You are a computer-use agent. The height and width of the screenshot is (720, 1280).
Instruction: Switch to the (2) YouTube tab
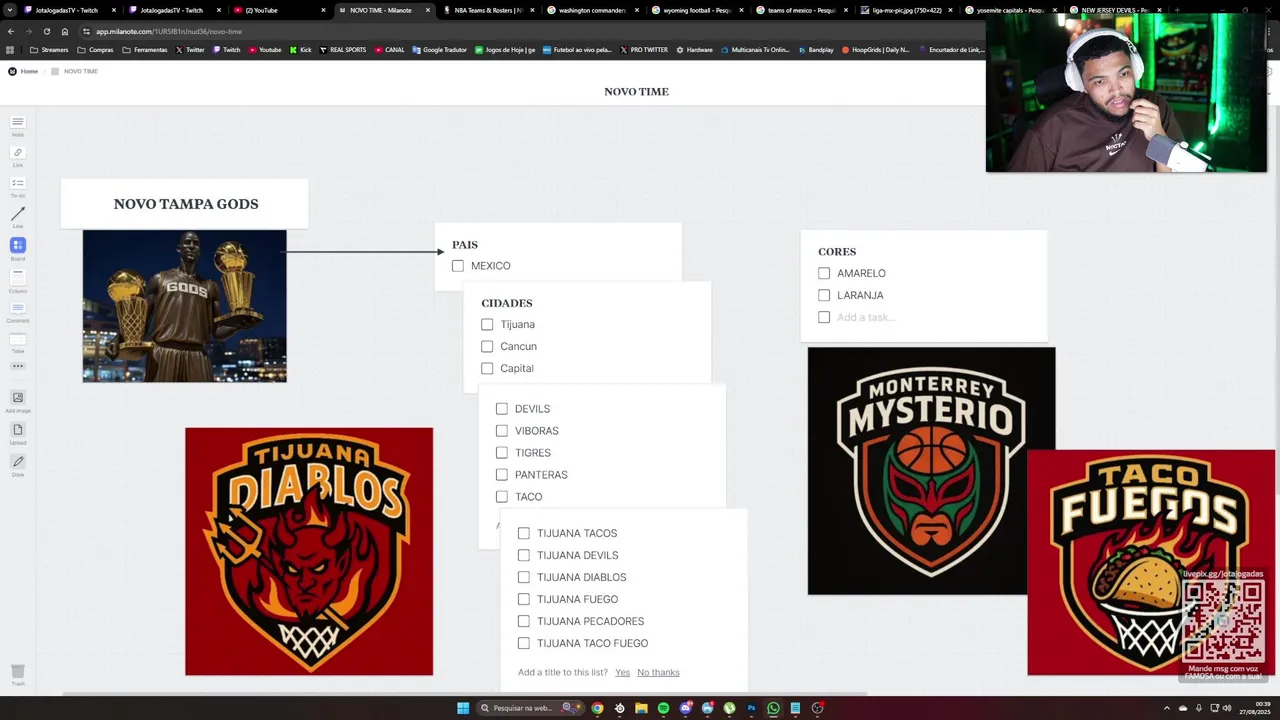click(279, 10)
